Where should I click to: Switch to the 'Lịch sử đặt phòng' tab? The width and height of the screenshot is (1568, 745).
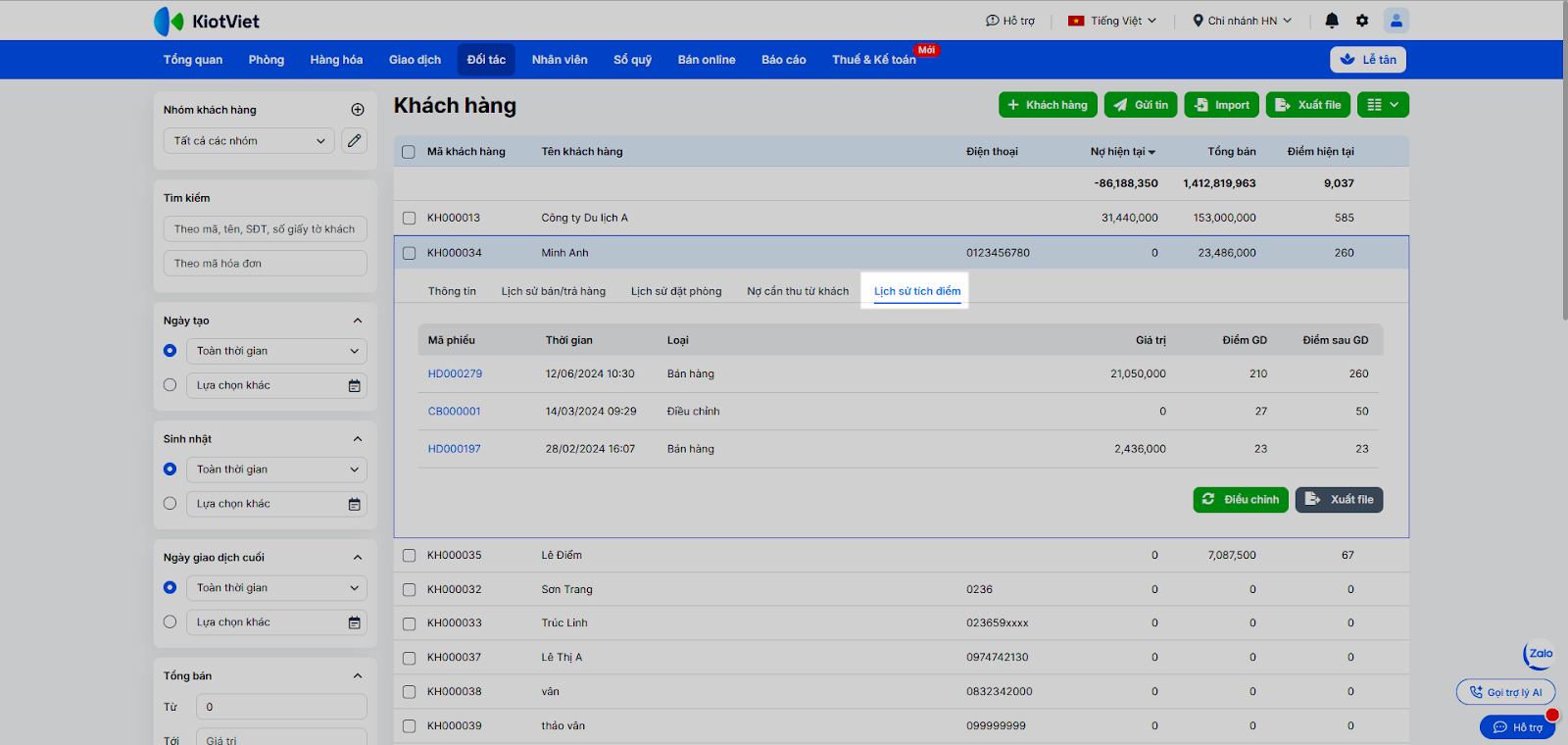click(x=676, y=291)
